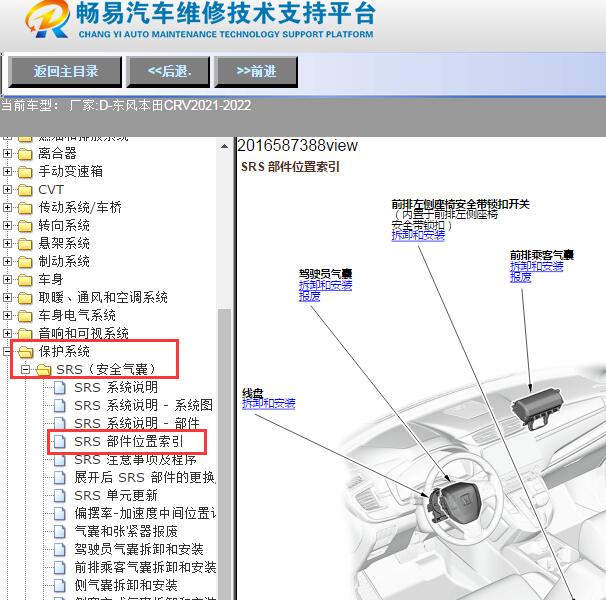Click document icon for SRS 系统说明 - 系统图
The width and height of the screenshot is (606, 600).
(60, 406)
